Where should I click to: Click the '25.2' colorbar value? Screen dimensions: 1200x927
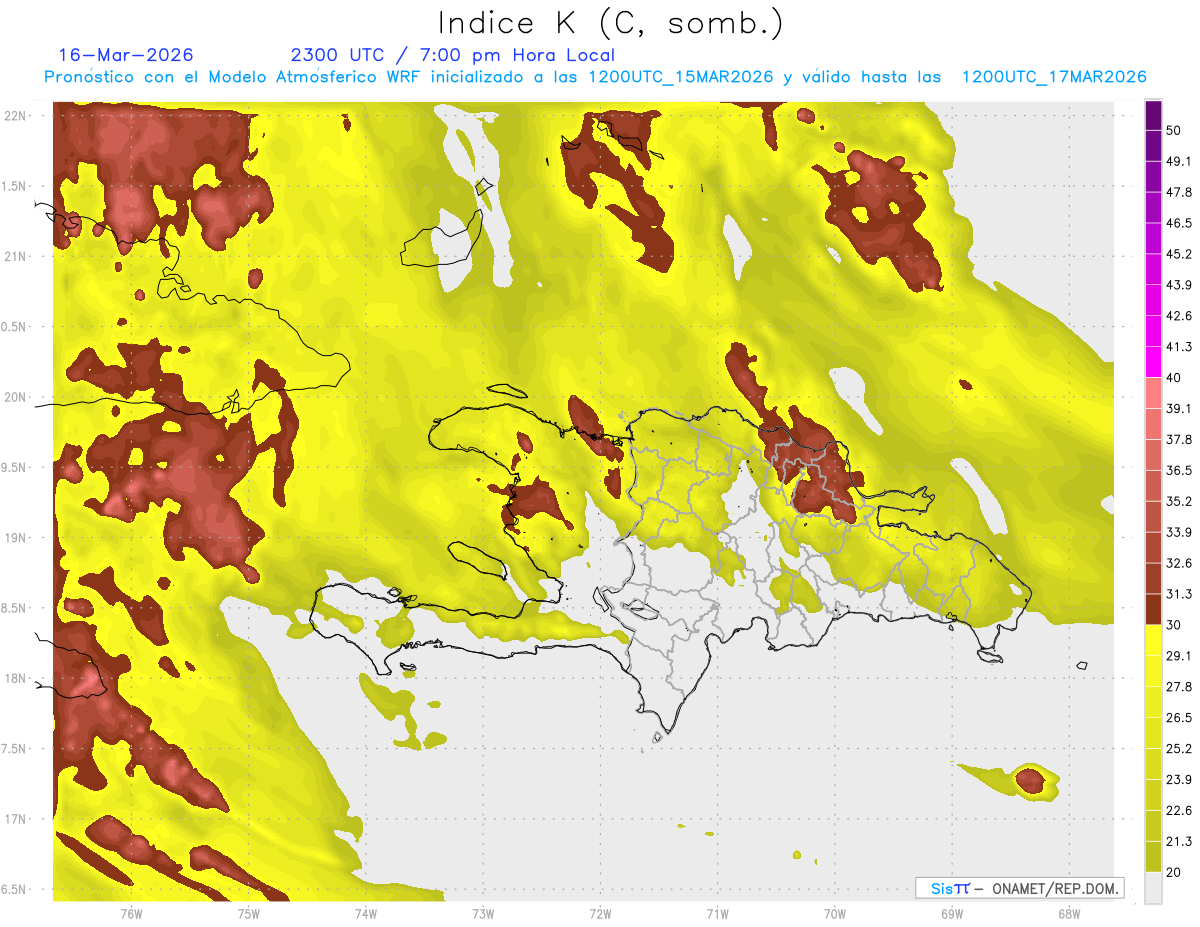coord(1179,749)
